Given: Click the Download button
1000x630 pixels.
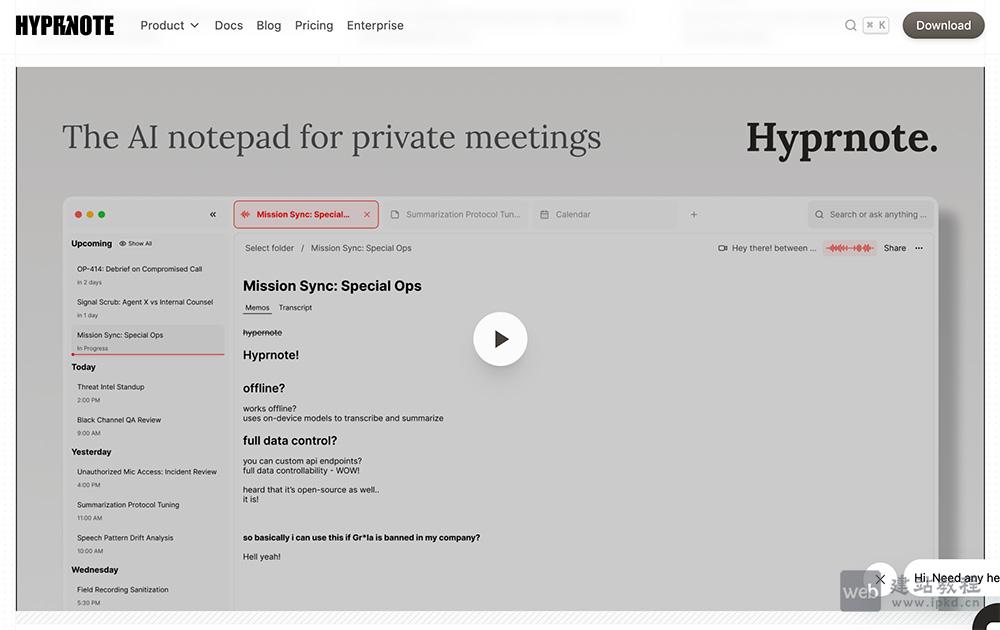Looking at the screenshot, I should click(x=941, y=25).
